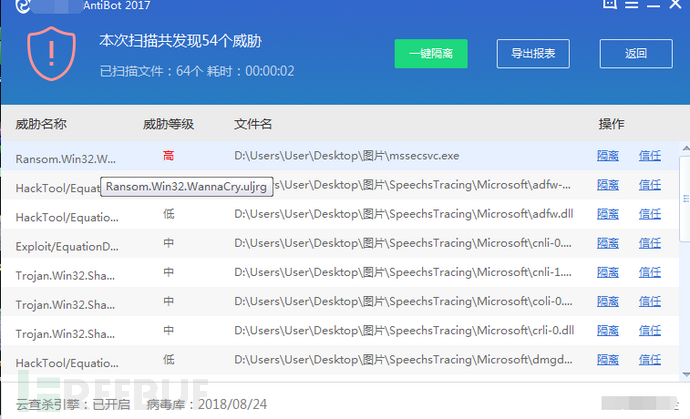Select the dmgd... file path

404,360
